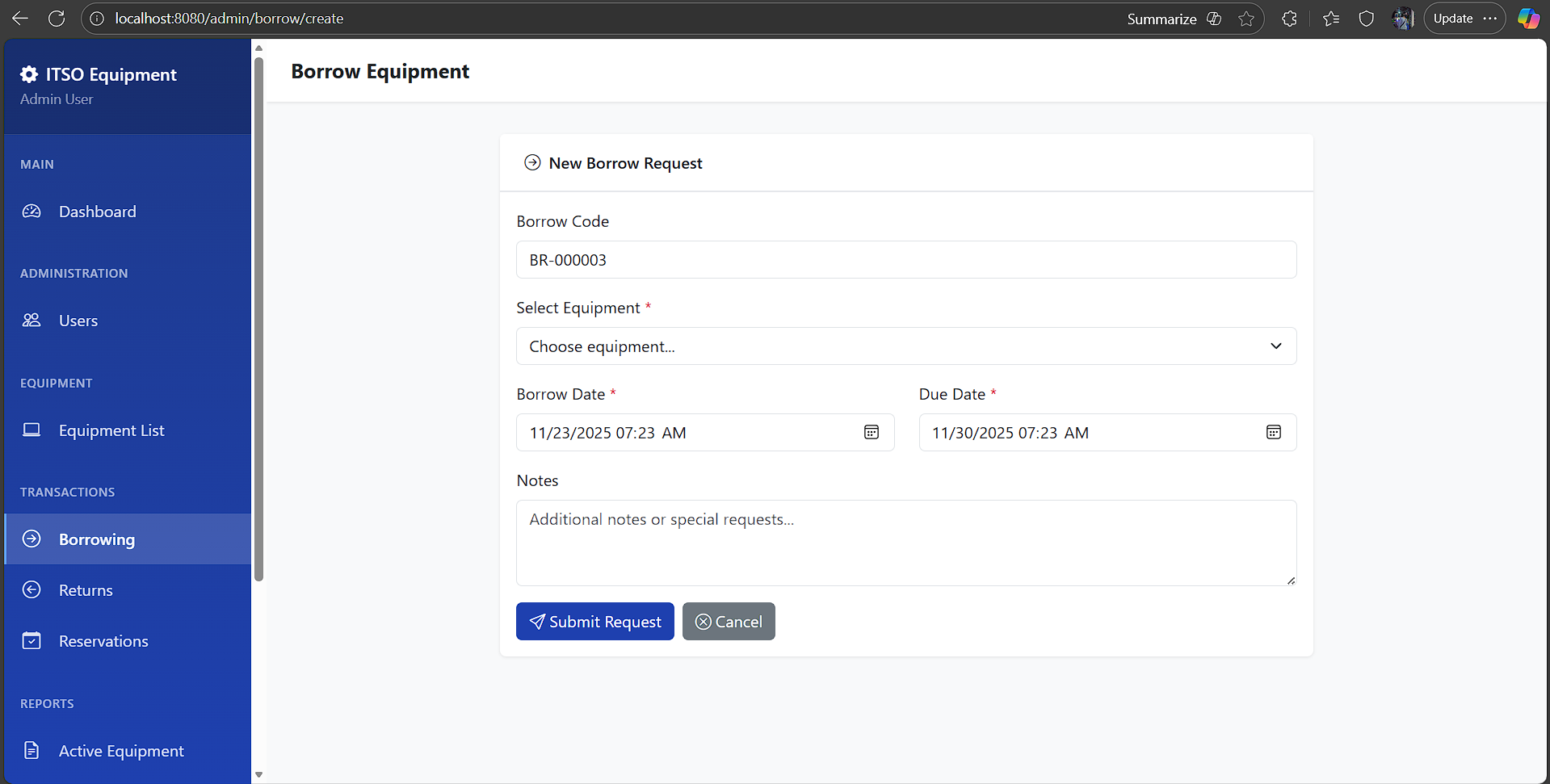
Task: Click the Returns arrow icon in sidebar
Action: click(x=32, y=589)
